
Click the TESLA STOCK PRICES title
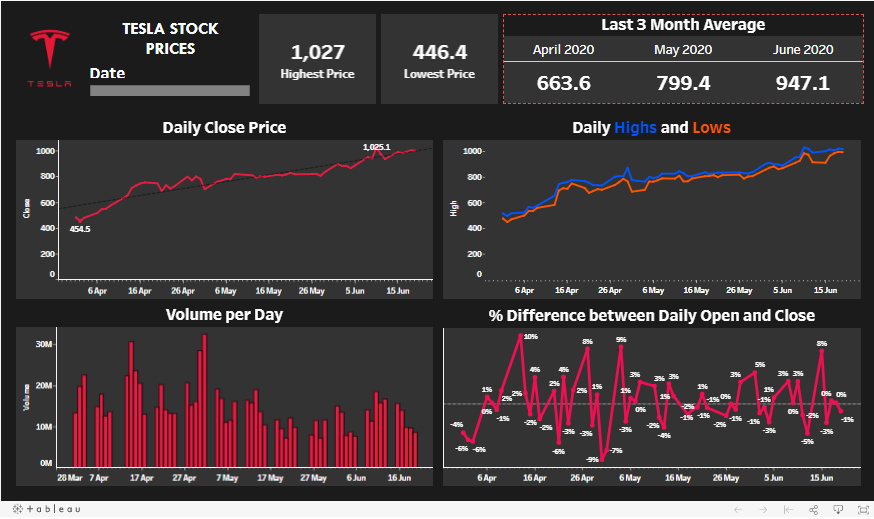tap(170, 38)
